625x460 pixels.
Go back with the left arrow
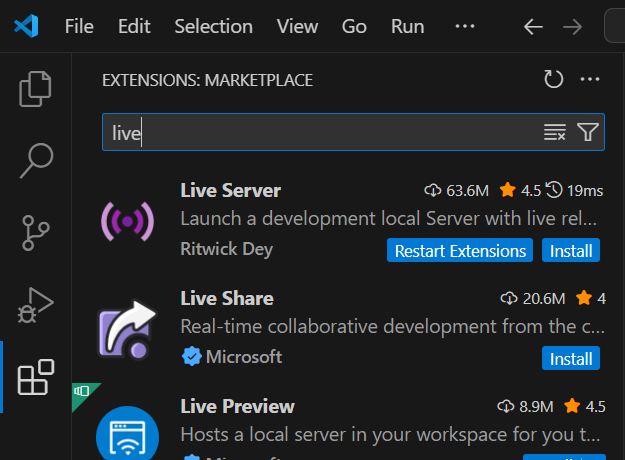[x=533, y=27]
